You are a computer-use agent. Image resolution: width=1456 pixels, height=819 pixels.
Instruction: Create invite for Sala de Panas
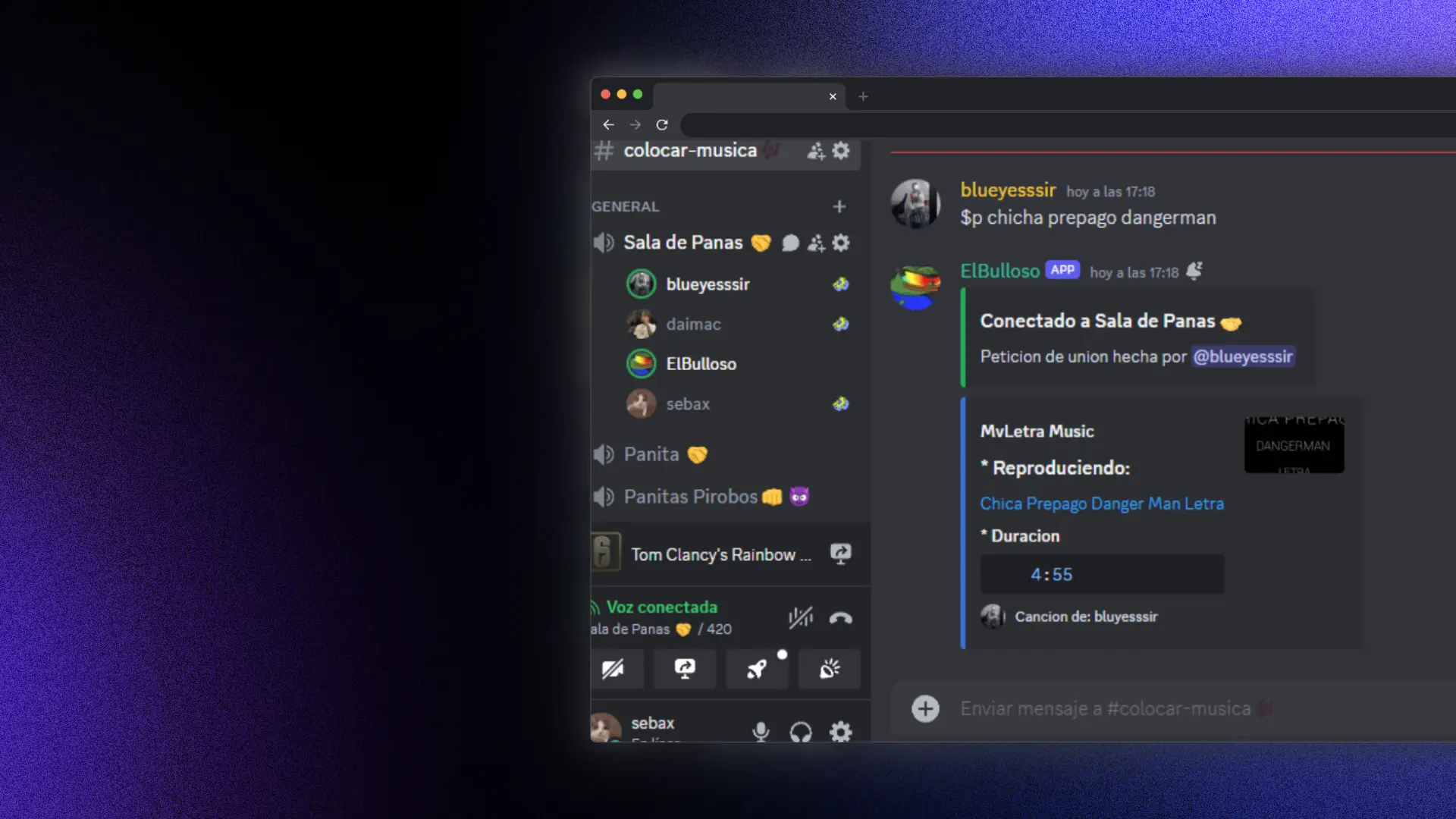click(x=816, y=243)
